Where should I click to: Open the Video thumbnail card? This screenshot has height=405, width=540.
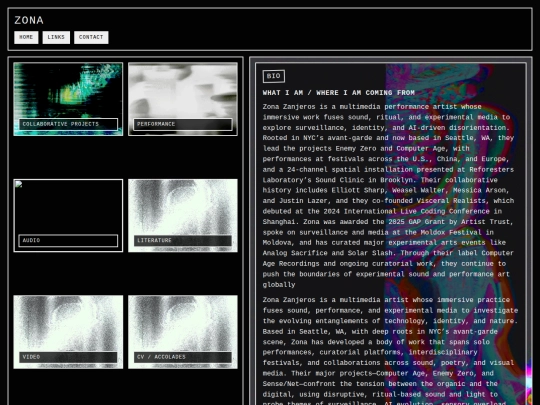(x=68, y=332)
